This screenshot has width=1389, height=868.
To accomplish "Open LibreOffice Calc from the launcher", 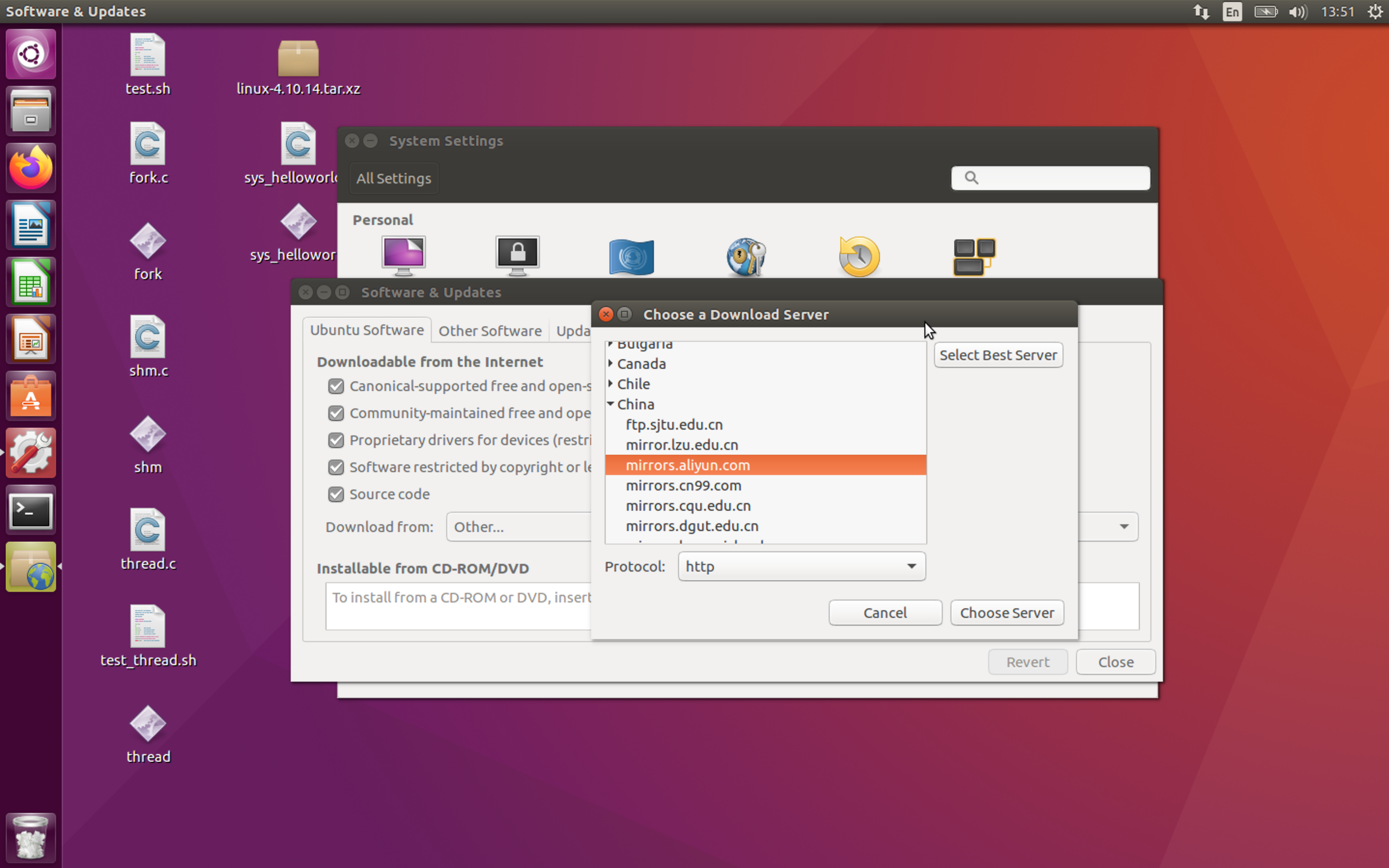I will pyautogui.click(x=30, y=282).
